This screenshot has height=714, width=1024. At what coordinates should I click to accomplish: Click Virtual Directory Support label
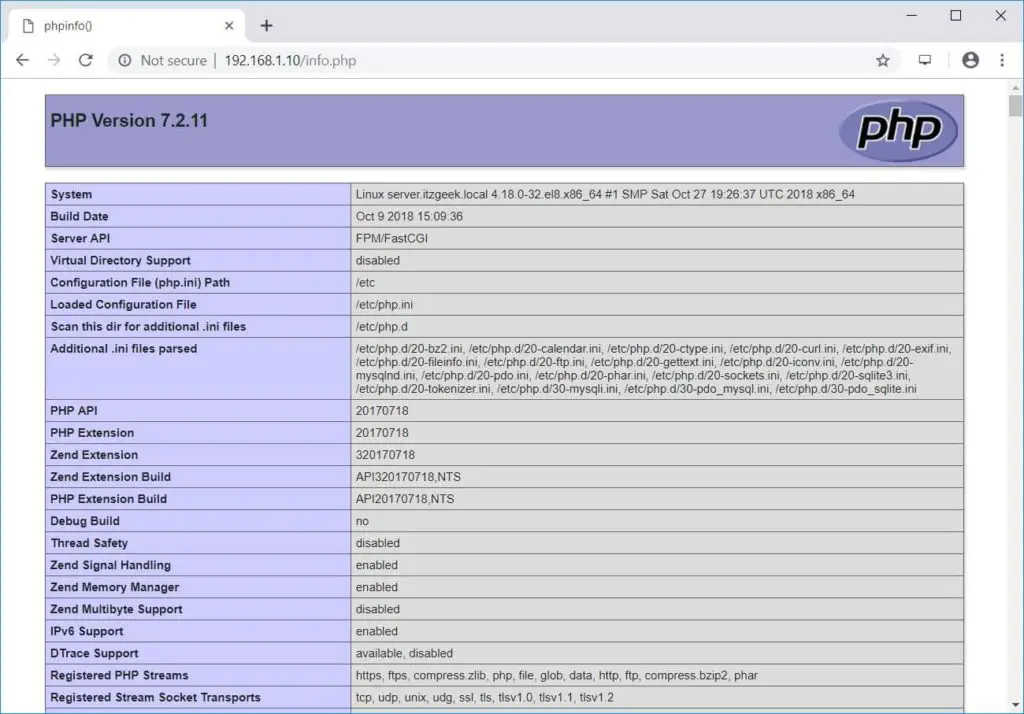coord(120,260)
